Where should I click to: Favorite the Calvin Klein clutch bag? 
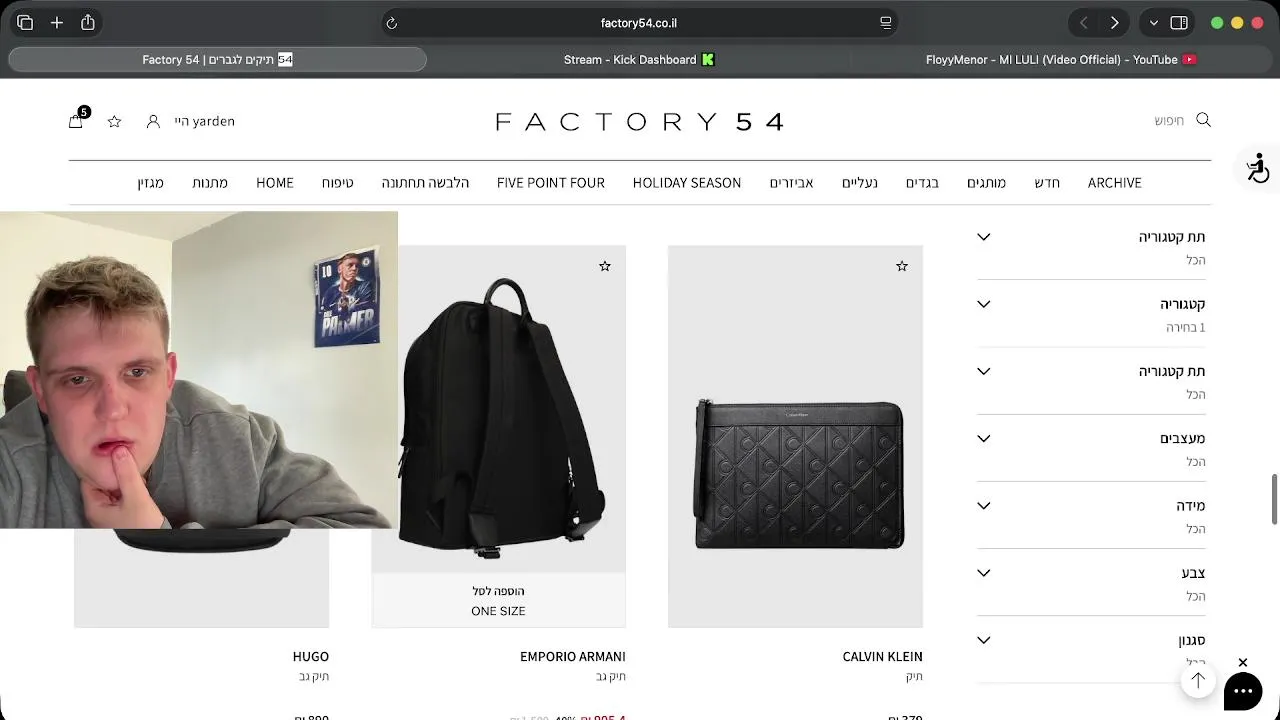[902, 266]
